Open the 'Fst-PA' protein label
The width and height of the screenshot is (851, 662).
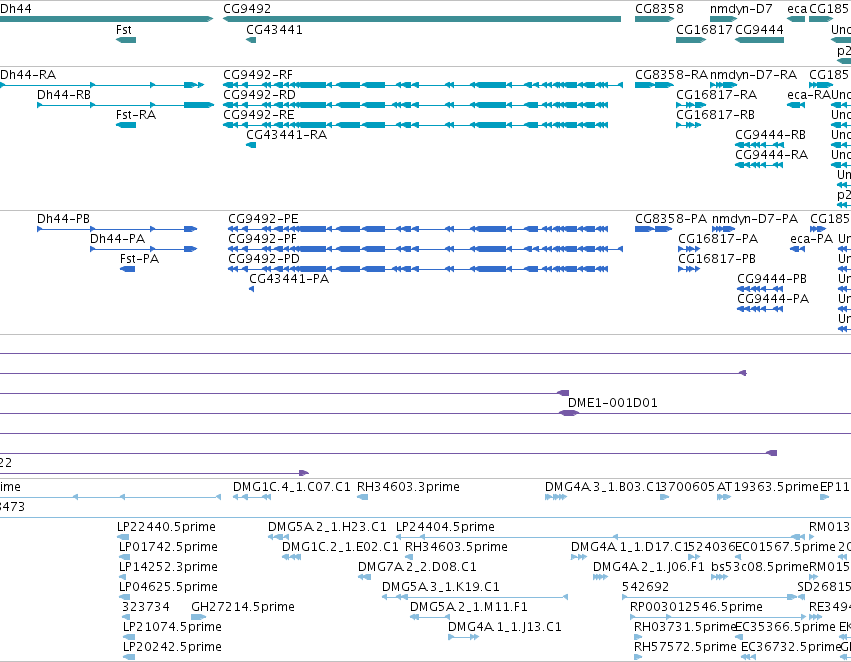(x=139, y=259)
